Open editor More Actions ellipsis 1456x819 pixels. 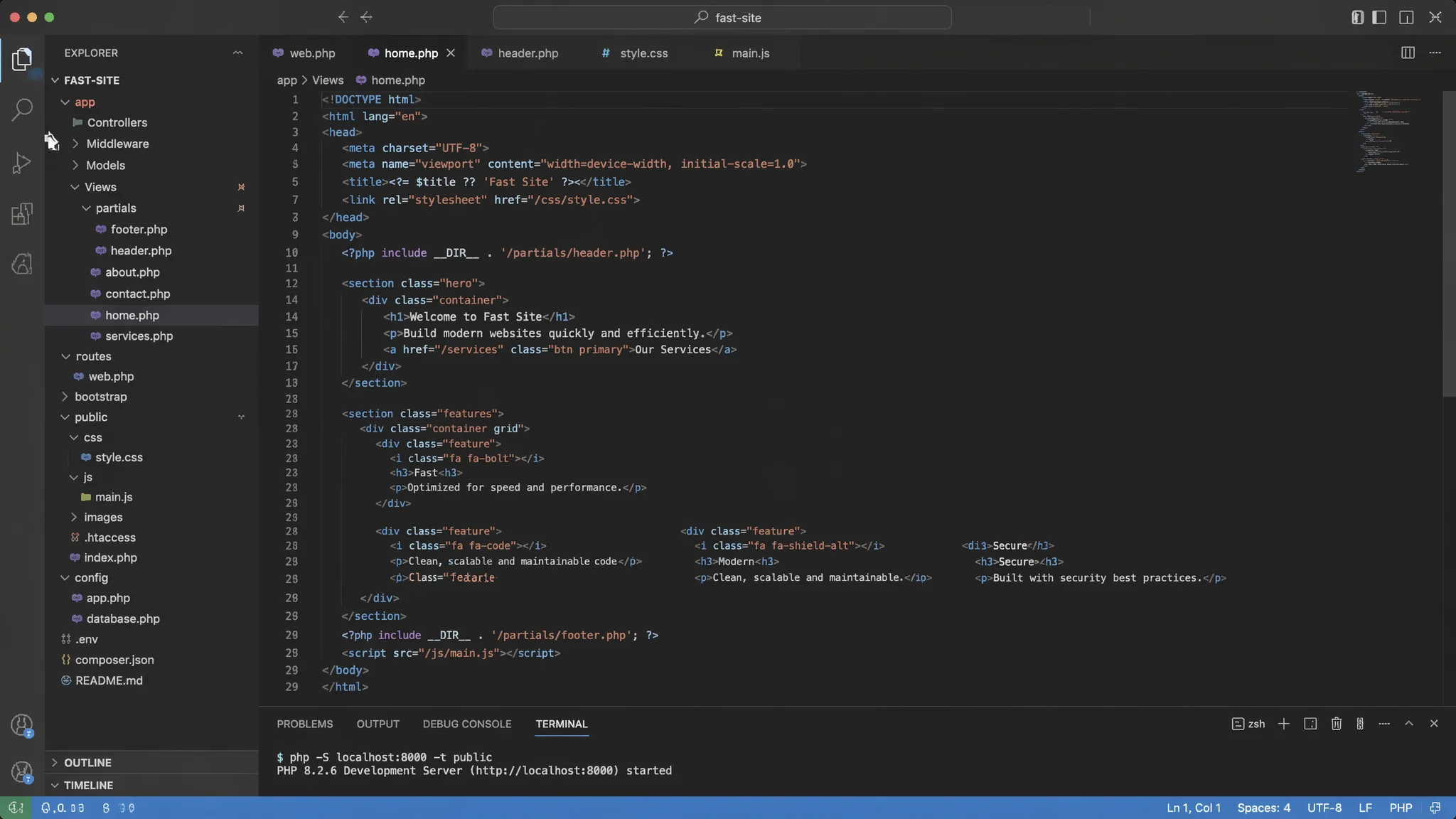click(x=1435, y=53)
